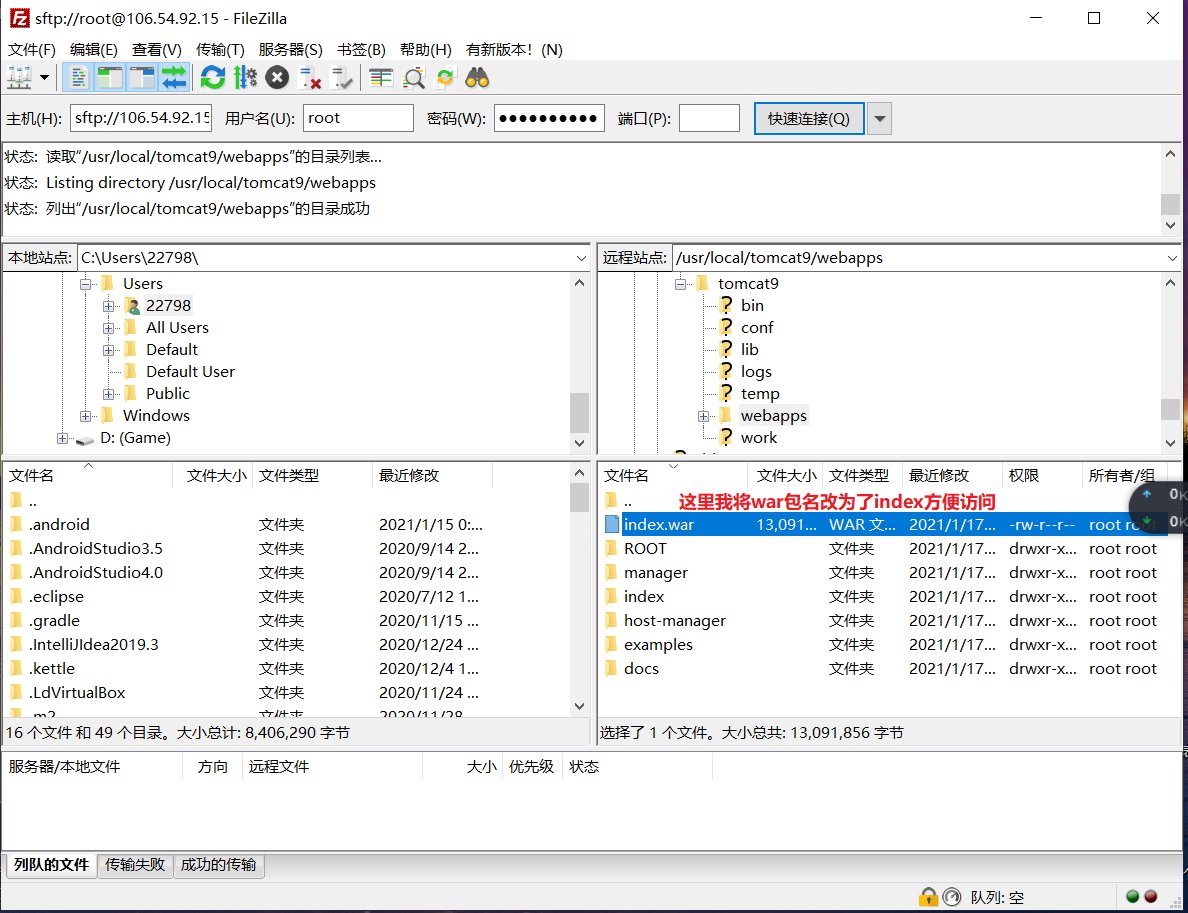1188x913 pixels.
Task: Click the encryption lock status icon
Action: tap(928, 897)
